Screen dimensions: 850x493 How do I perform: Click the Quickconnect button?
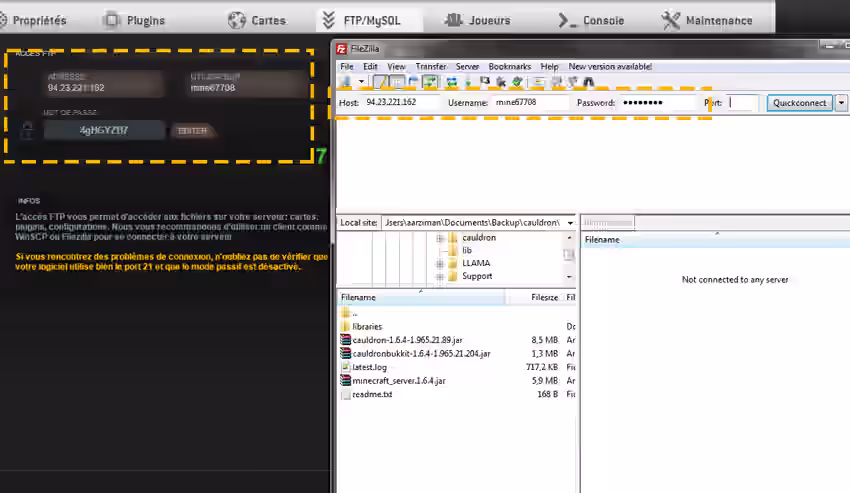(800, 103)
